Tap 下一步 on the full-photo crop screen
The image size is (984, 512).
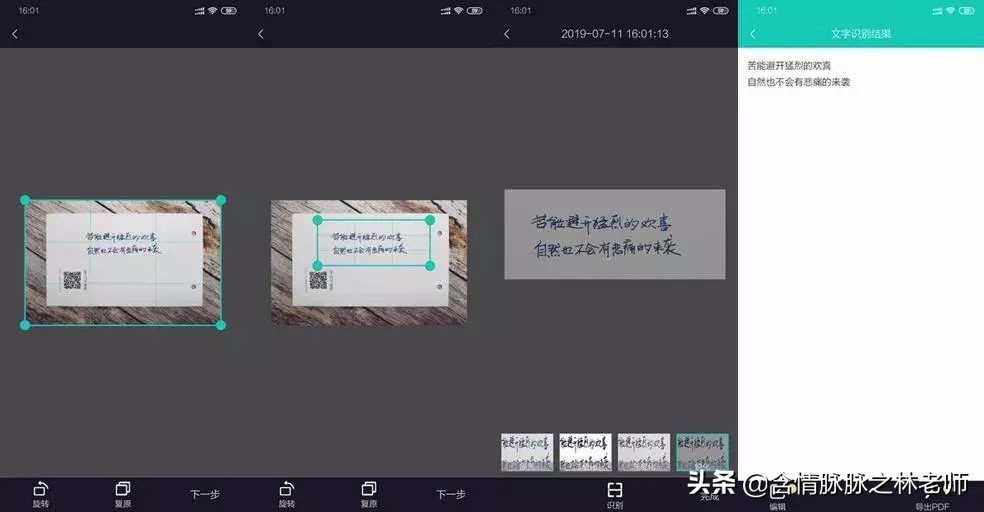click(x=205, y=494)
